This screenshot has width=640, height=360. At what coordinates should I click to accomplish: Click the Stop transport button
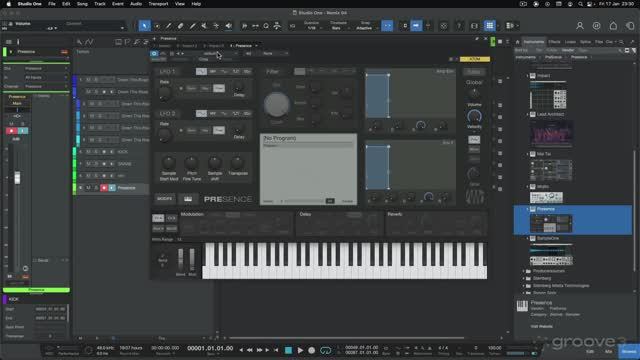point(288,350)
